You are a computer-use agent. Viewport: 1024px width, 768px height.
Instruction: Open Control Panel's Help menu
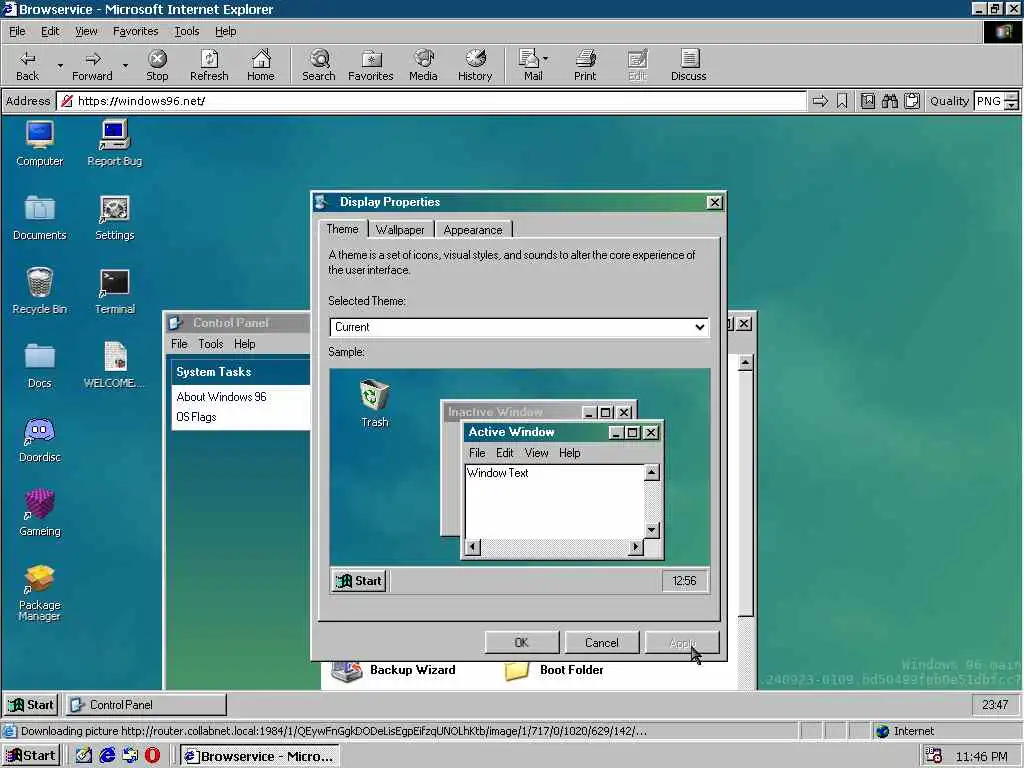245,344
